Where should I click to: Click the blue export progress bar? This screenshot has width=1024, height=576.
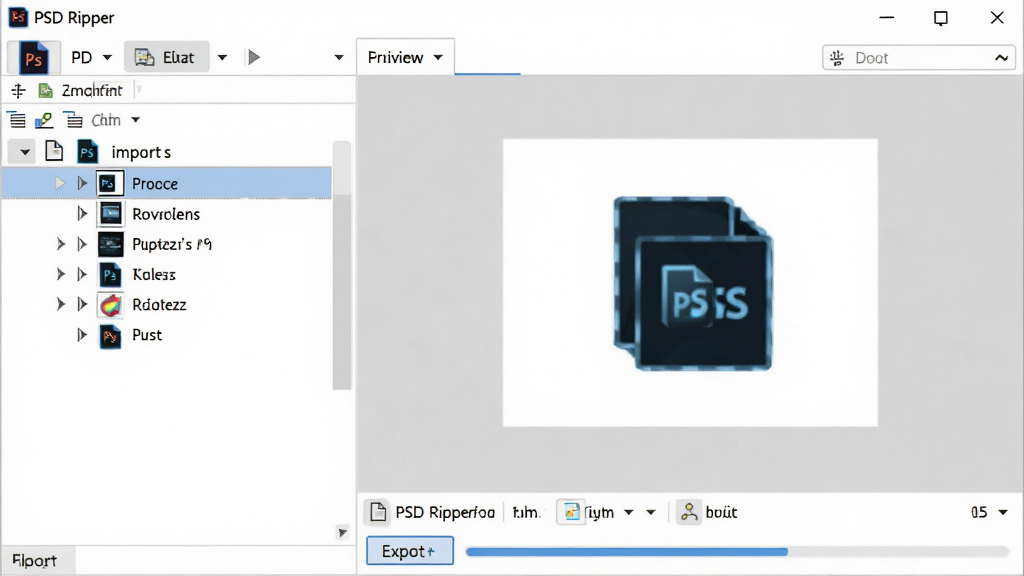(x=626, y=552)
